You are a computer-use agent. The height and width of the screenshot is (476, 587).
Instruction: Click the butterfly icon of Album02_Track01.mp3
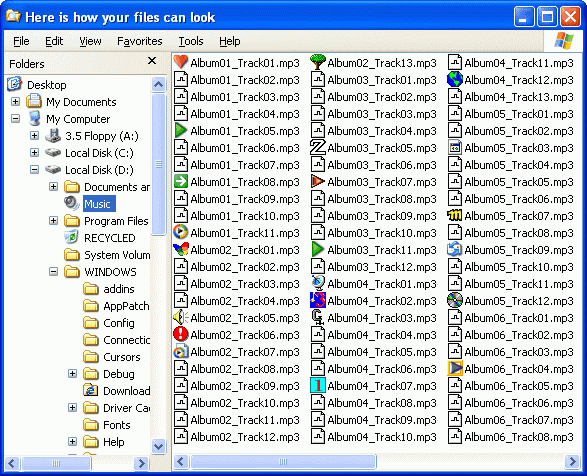point(180,249)
